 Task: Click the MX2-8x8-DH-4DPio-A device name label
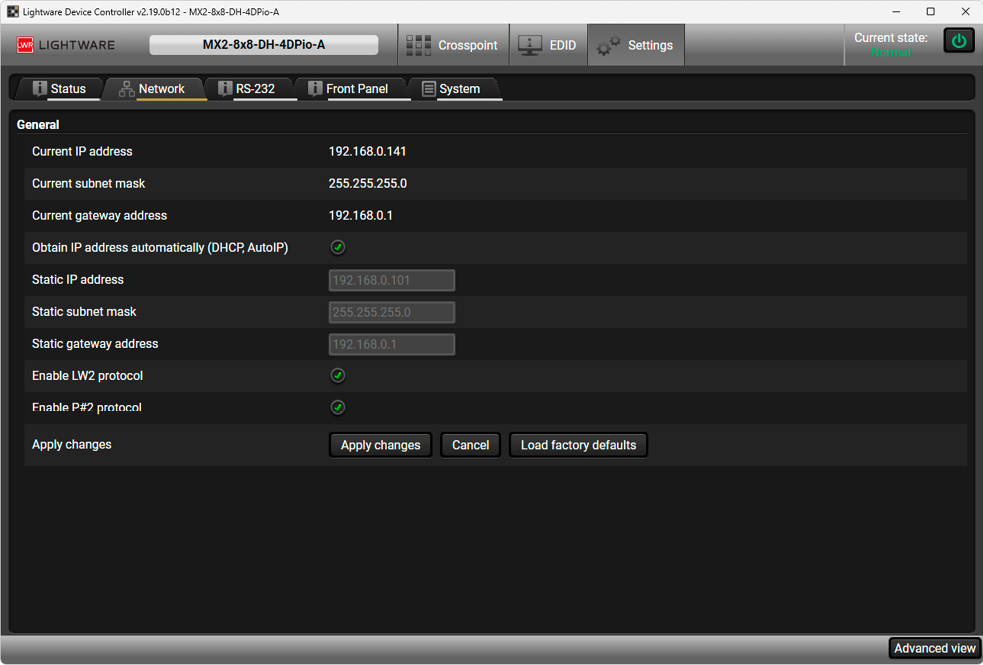(x=264, y=45)
